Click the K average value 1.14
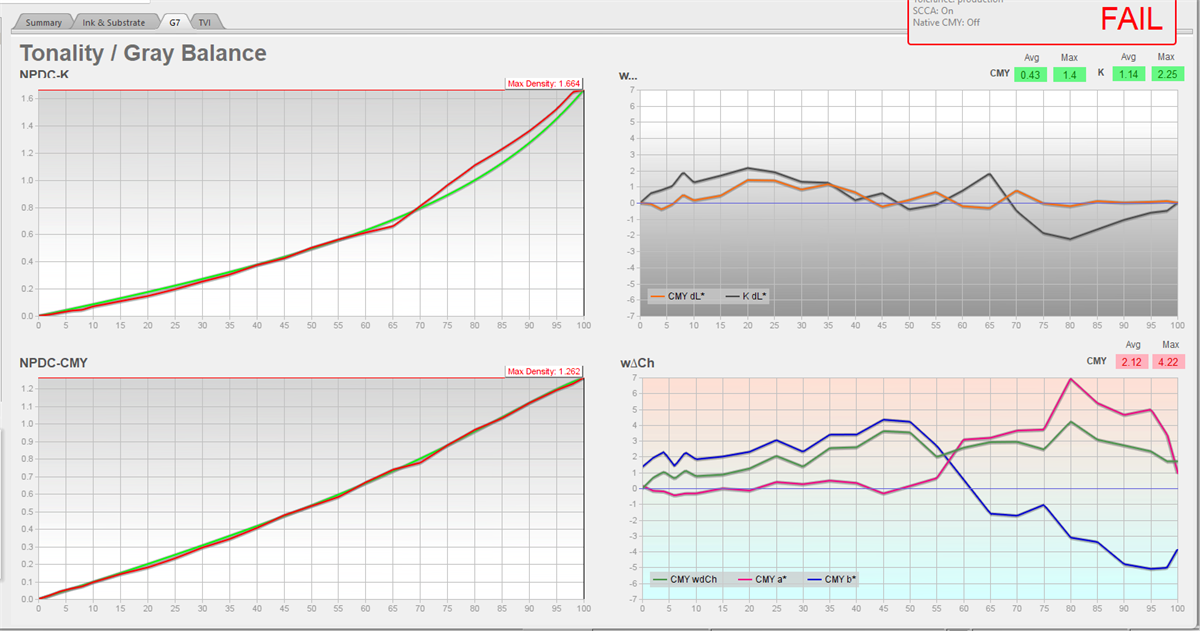The image size is (1200, 631). tap(1127, 75)
